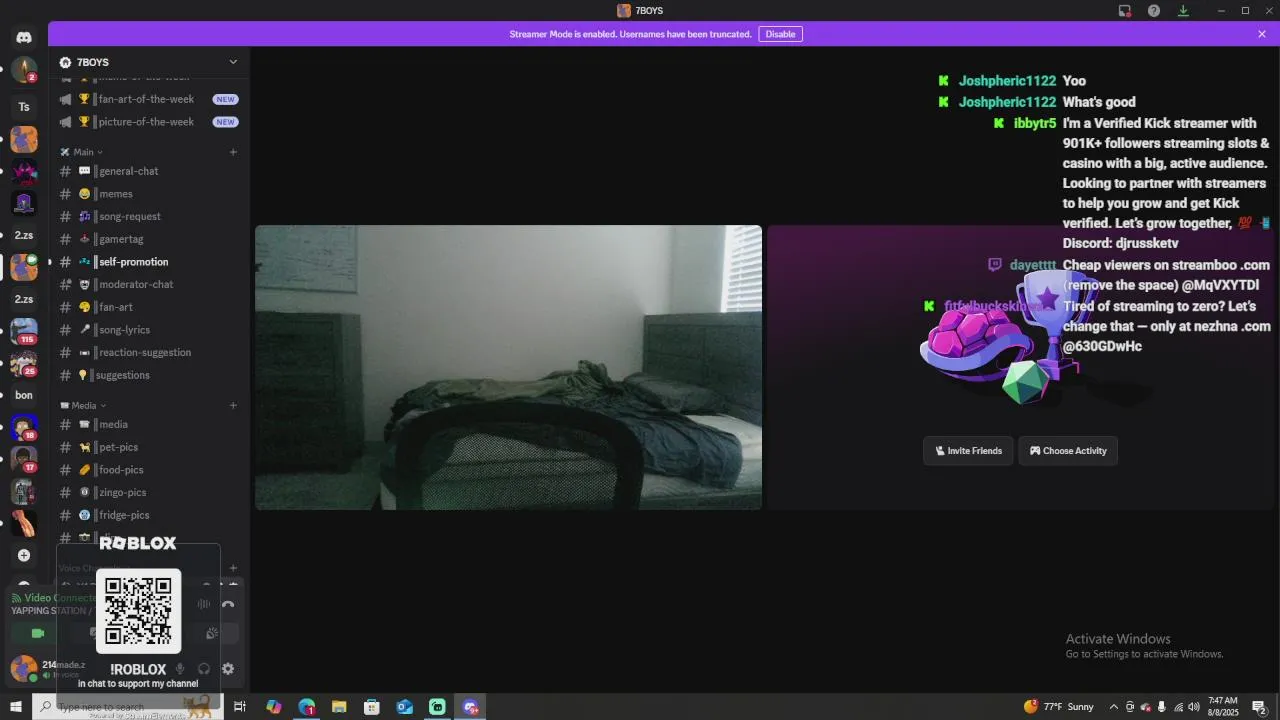
Task: Open Microsoft Edge from taskbar
Action: pyautogui.click(x=306, y=707)
